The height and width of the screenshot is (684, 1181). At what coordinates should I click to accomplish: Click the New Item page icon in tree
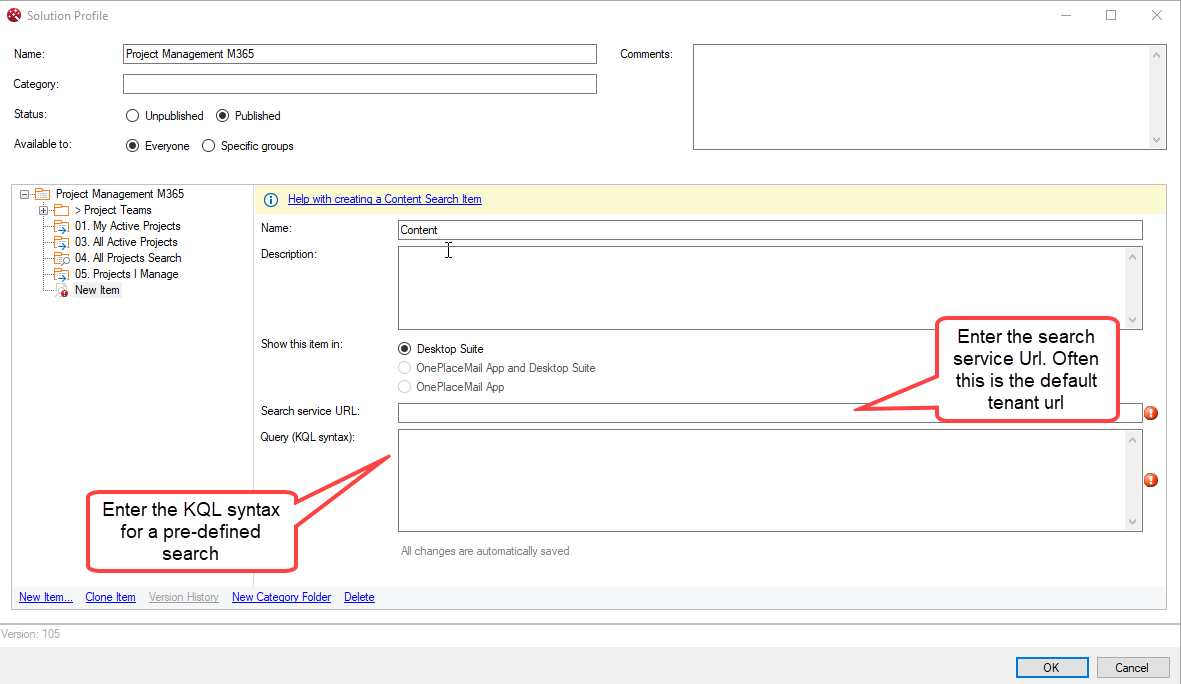(62, 290)
